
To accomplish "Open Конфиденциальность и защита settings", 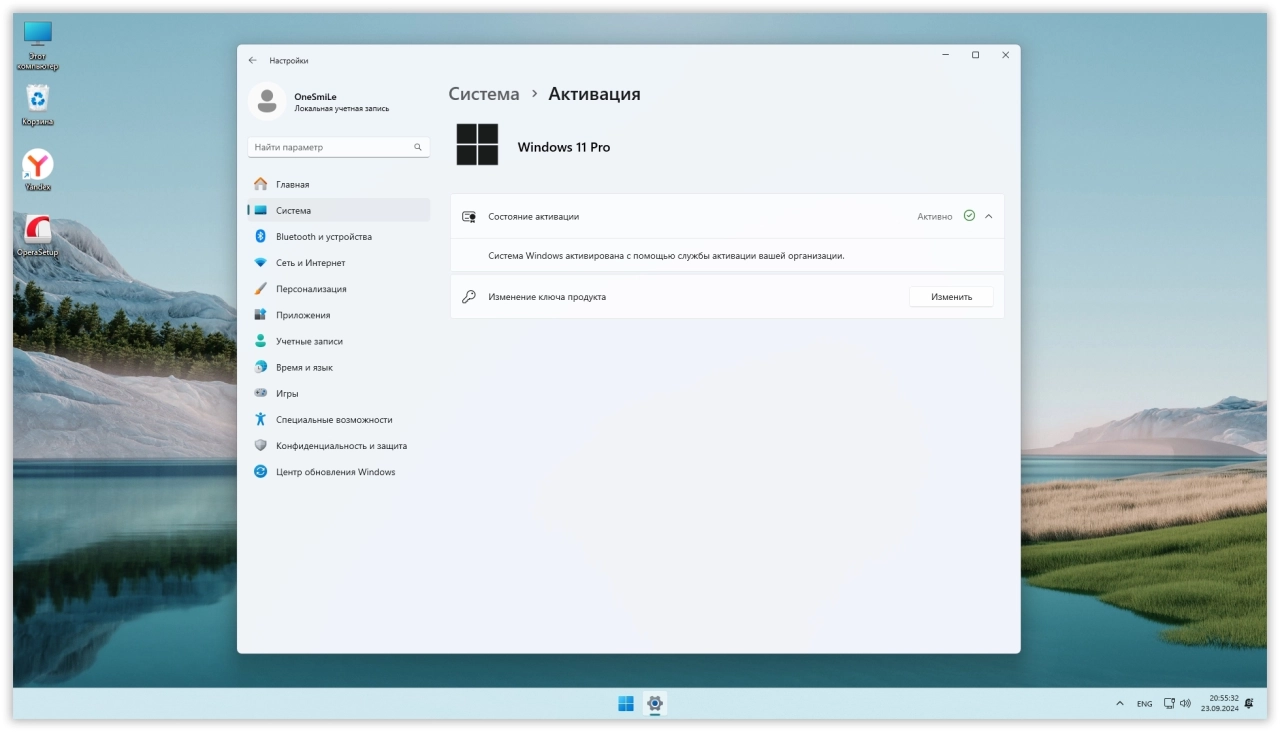I will 338,445.
